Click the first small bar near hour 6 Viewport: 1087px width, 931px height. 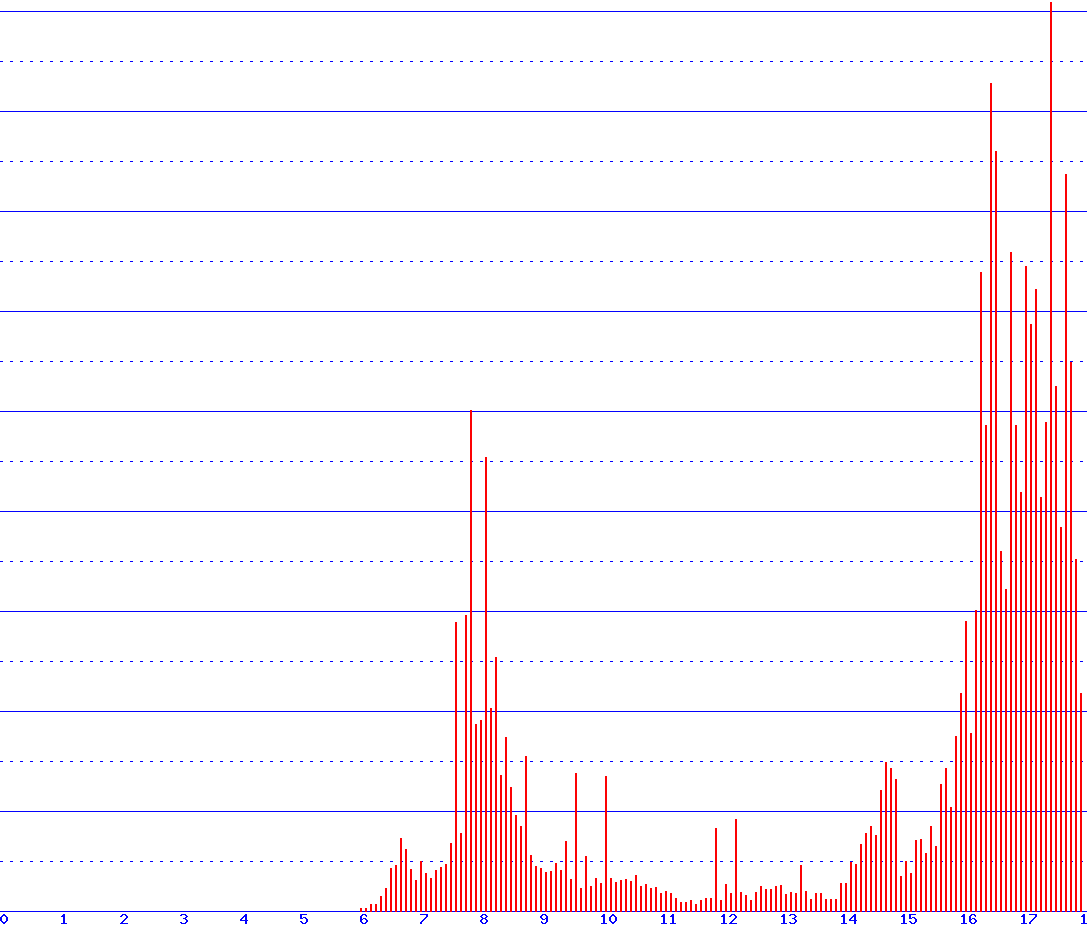pos(362,905)
